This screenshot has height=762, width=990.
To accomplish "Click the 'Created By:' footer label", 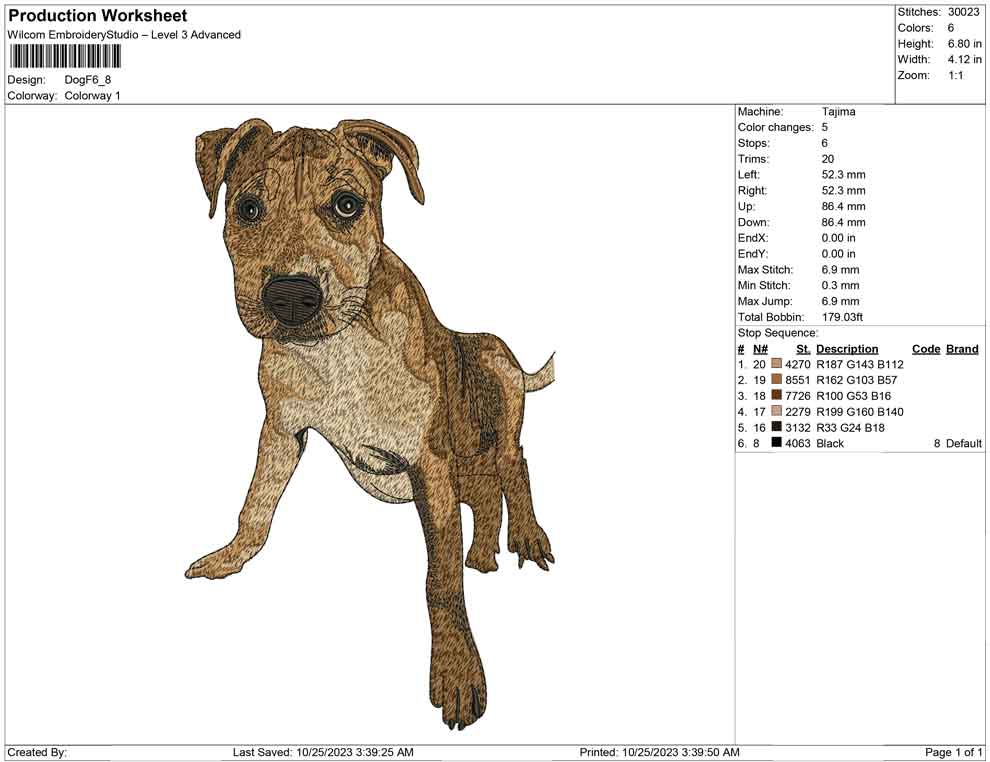I will (x=37, y=752).
